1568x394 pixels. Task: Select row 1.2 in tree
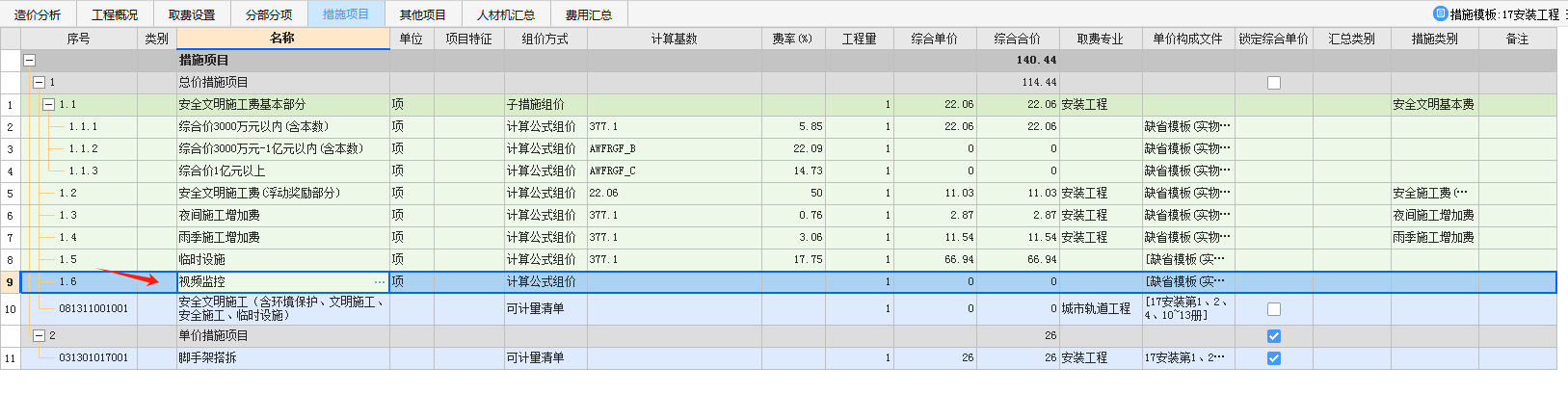pos(67,193)
